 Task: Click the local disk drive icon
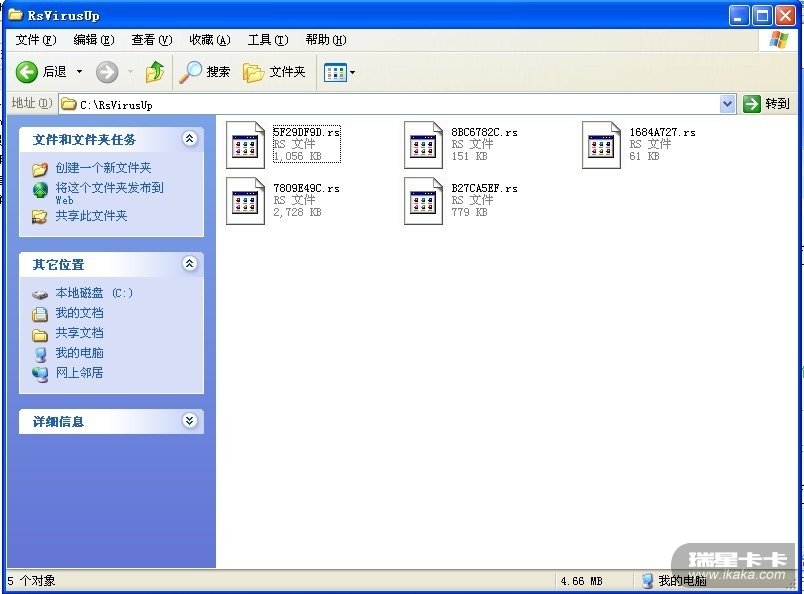(x=39, y=294)
